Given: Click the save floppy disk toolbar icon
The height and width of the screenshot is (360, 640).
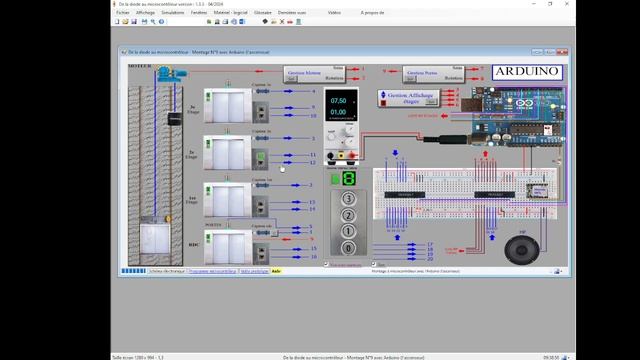Looking at the screenshot, I should 134,22.
